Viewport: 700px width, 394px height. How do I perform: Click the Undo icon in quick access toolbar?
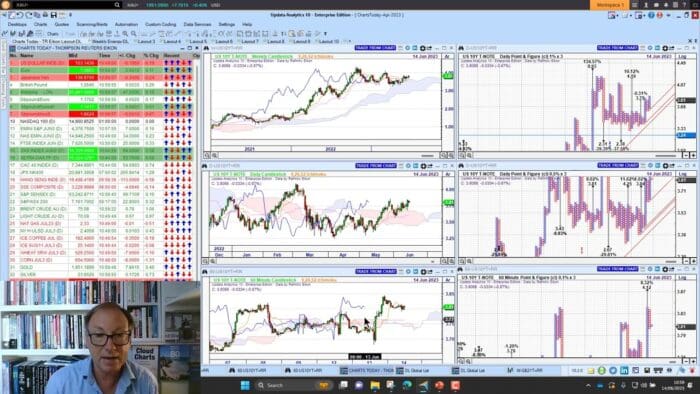click(x=20, y=15)
